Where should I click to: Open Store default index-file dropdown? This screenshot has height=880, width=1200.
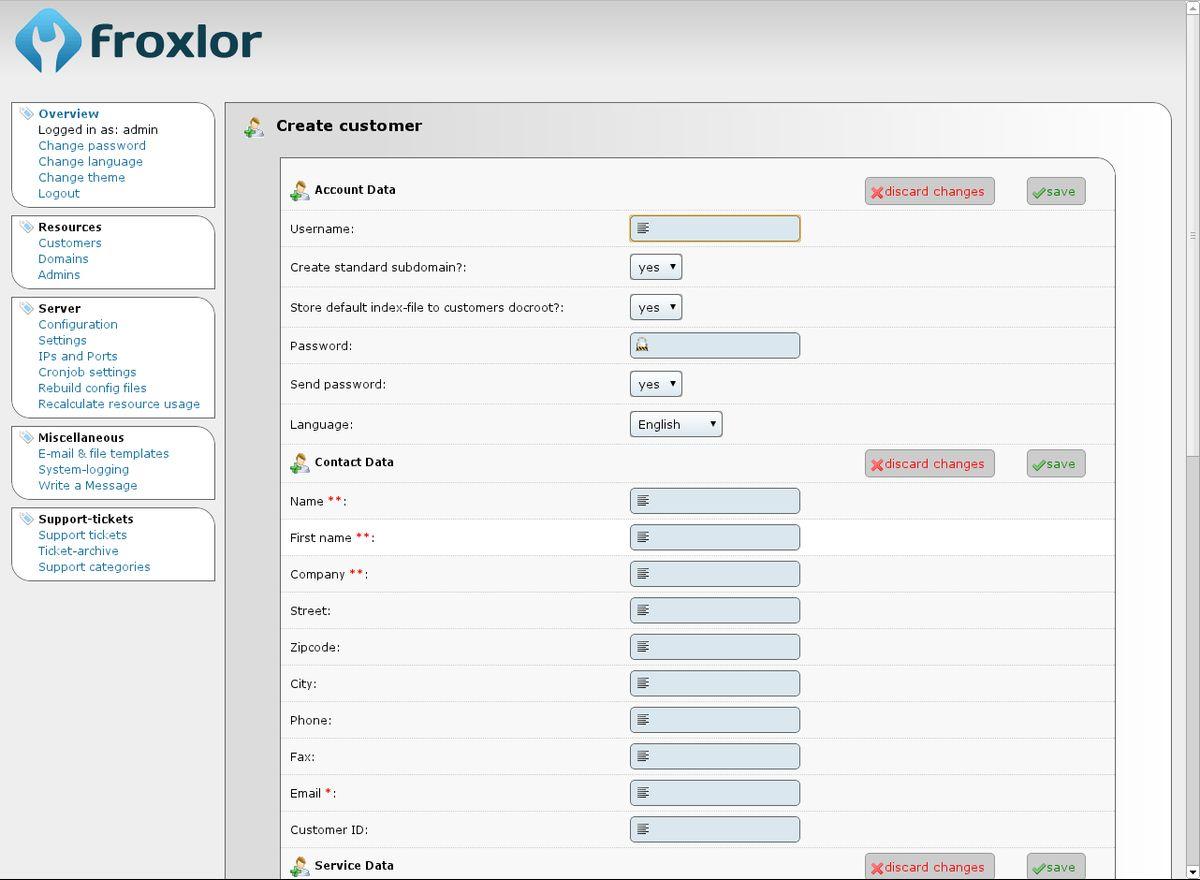click(x=656, y=307)
